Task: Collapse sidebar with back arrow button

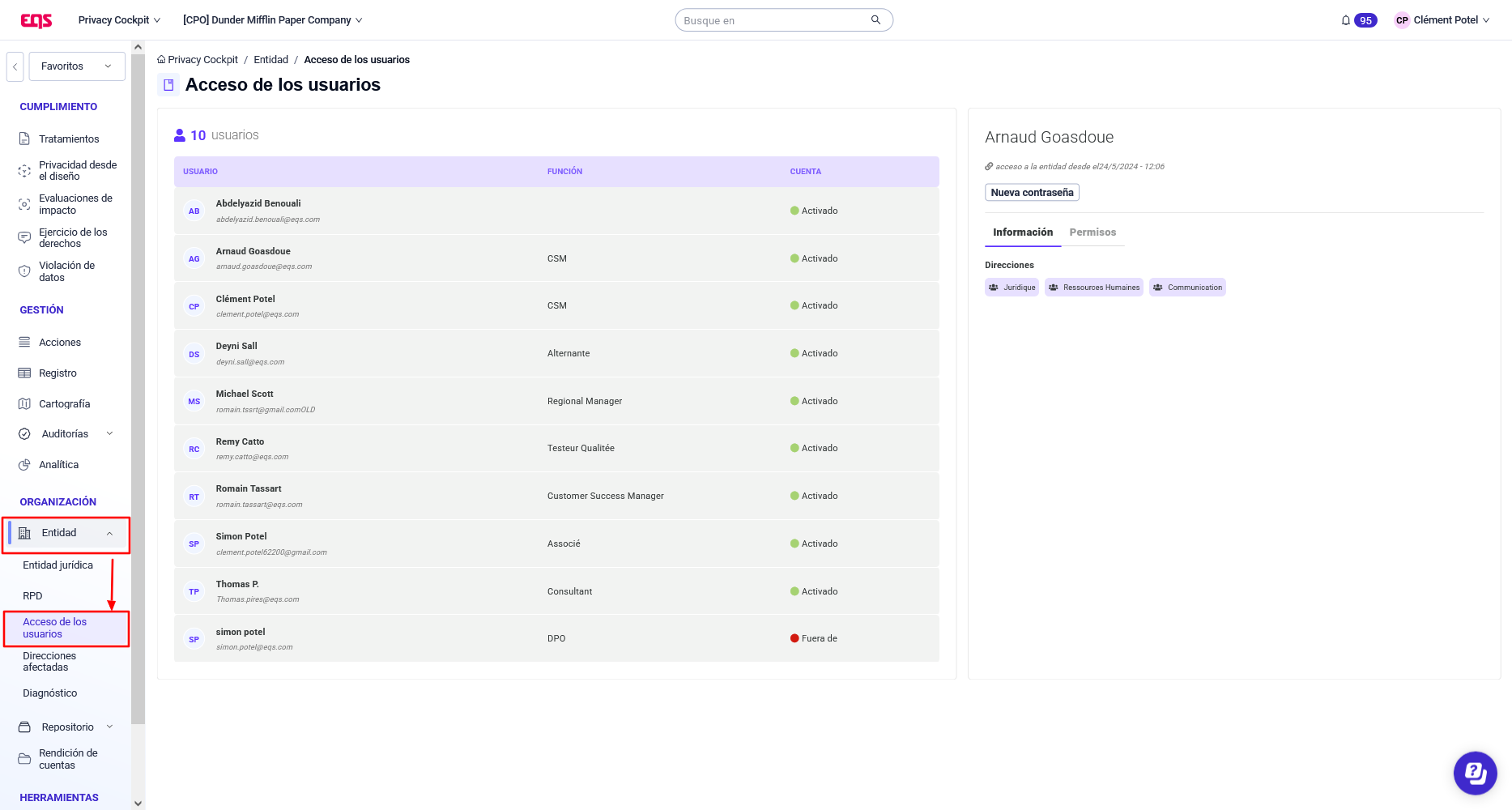Action: [x=15, y=66]
